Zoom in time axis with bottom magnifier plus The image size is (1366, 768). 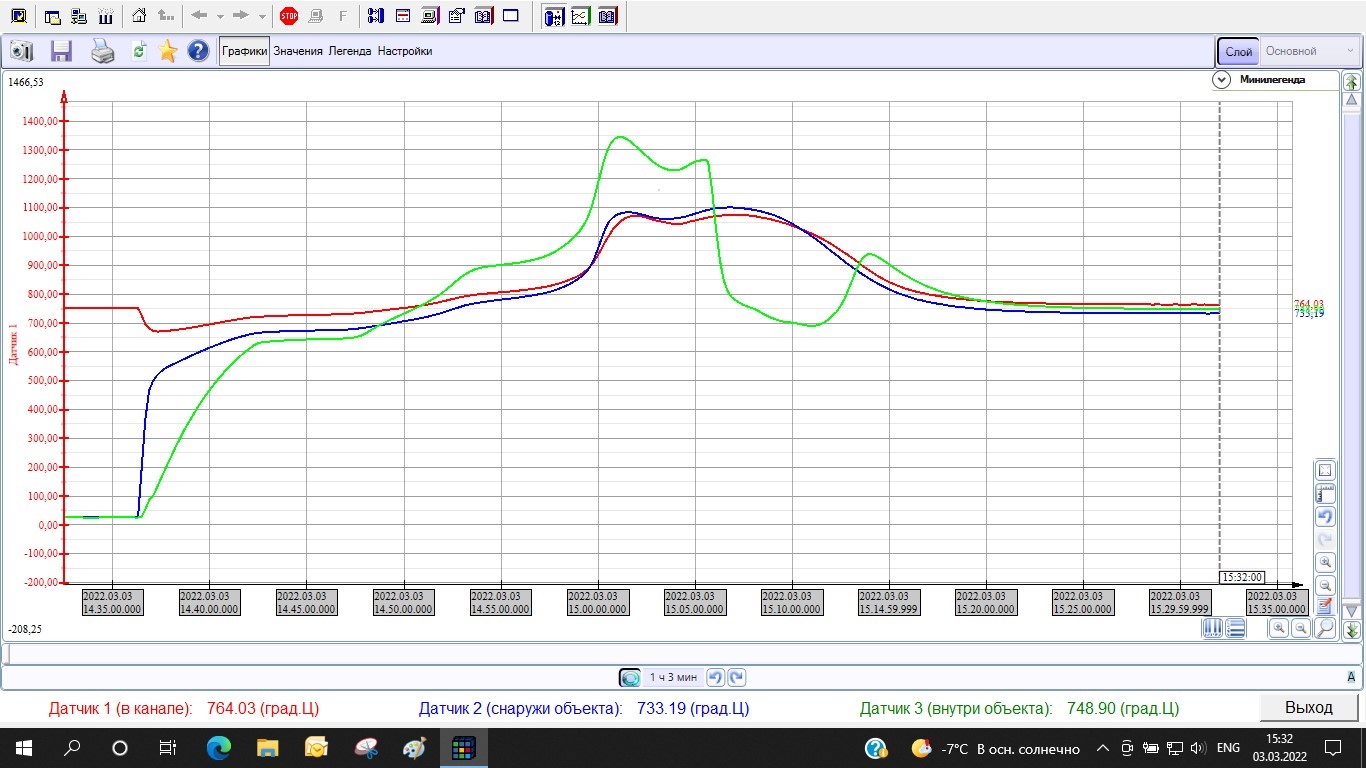pyautogui.click(x=1278, y=628)
